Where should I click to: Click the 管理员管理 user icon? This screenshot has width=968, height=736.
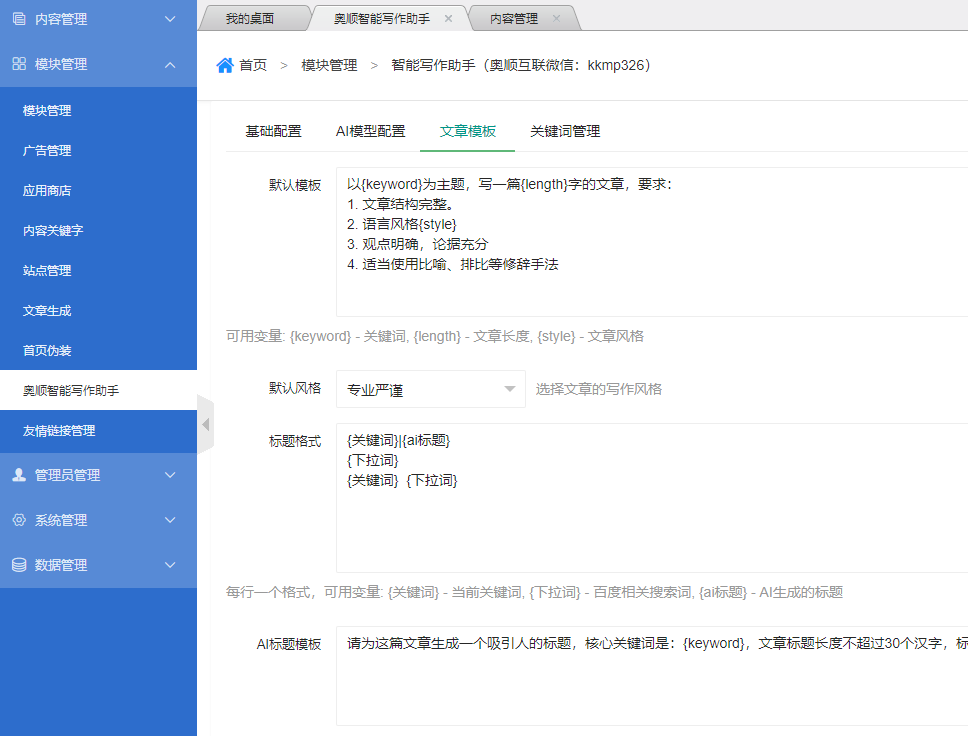click(x=19, y=475)
